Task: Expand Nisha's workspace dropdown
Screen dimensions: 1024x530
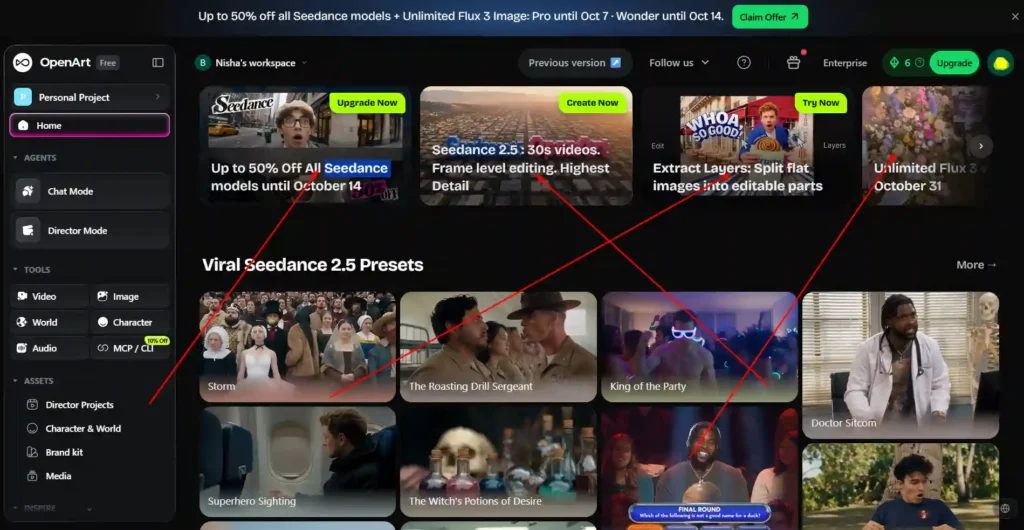Action: pos(251,63)
